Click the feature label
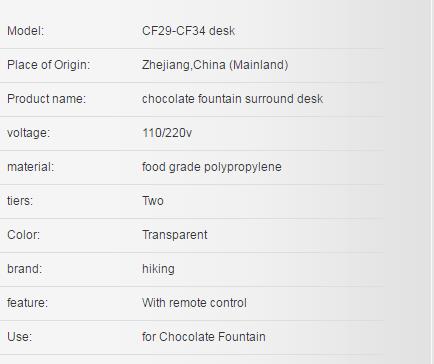The height and width of the screenshot is (364, 434). click(x=27, y=303)
